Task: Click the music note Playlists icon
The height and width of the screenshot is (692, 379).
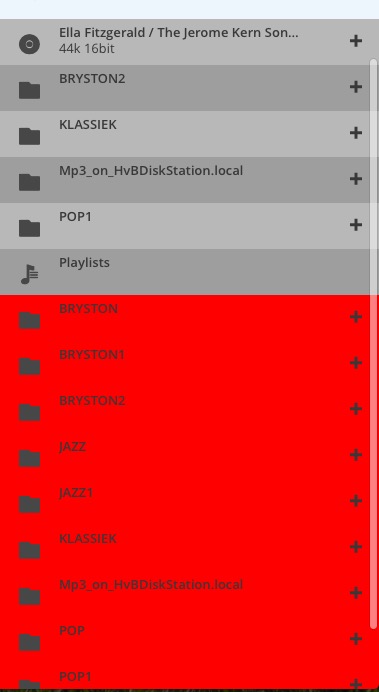Action: 30,274
